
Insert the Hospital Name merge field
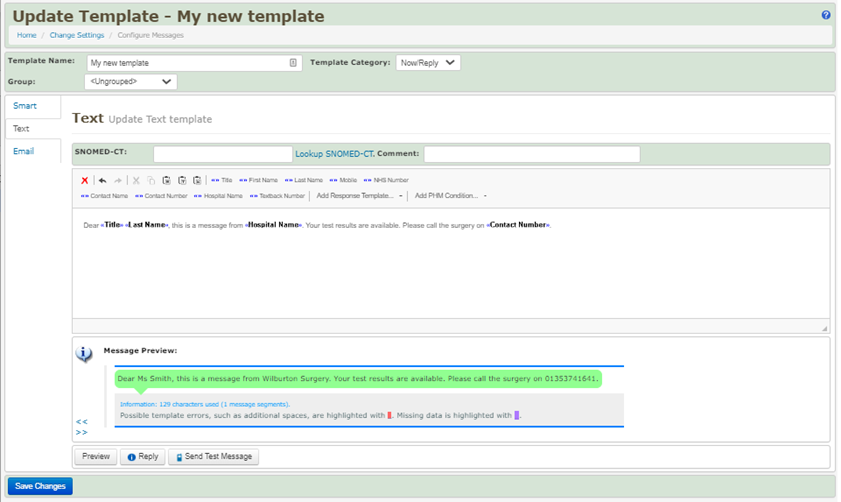(218, 196)
